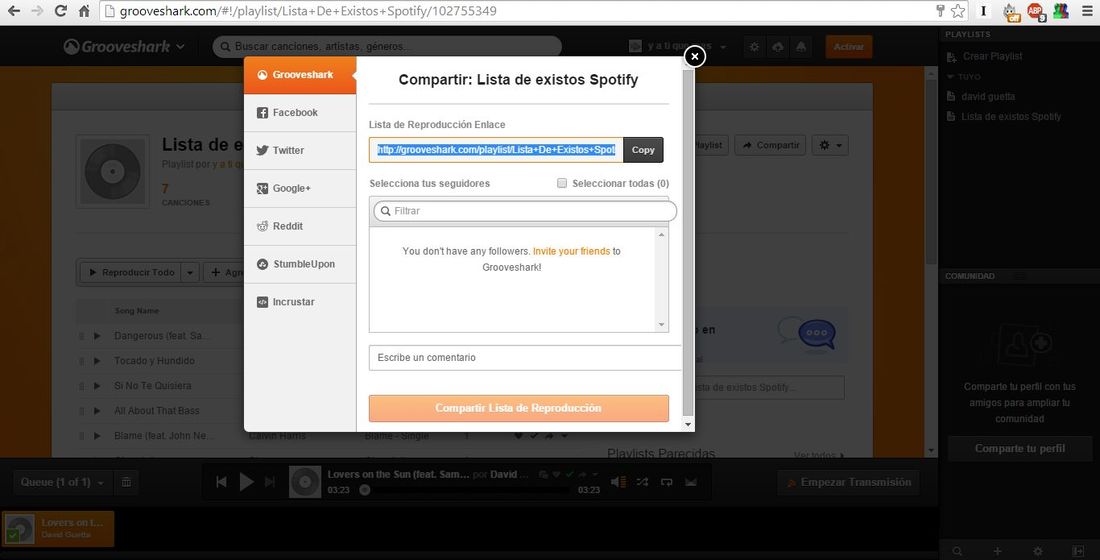Open the david guetta playlist
1100x560 pixels.
click(981, 97)
